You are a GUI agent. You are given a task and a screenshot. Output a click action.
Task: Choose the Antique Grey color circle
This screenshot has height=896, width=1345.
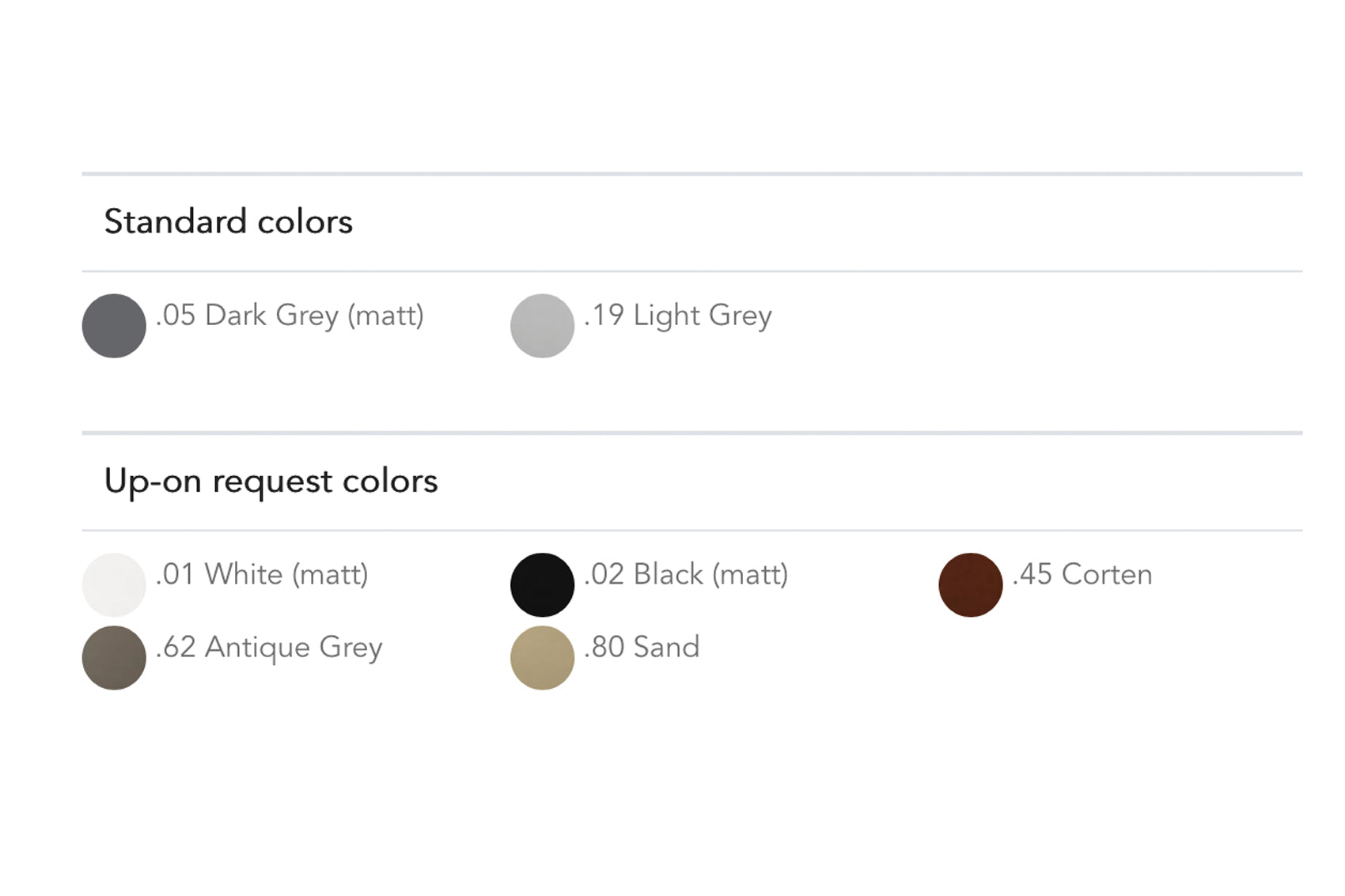114,657
